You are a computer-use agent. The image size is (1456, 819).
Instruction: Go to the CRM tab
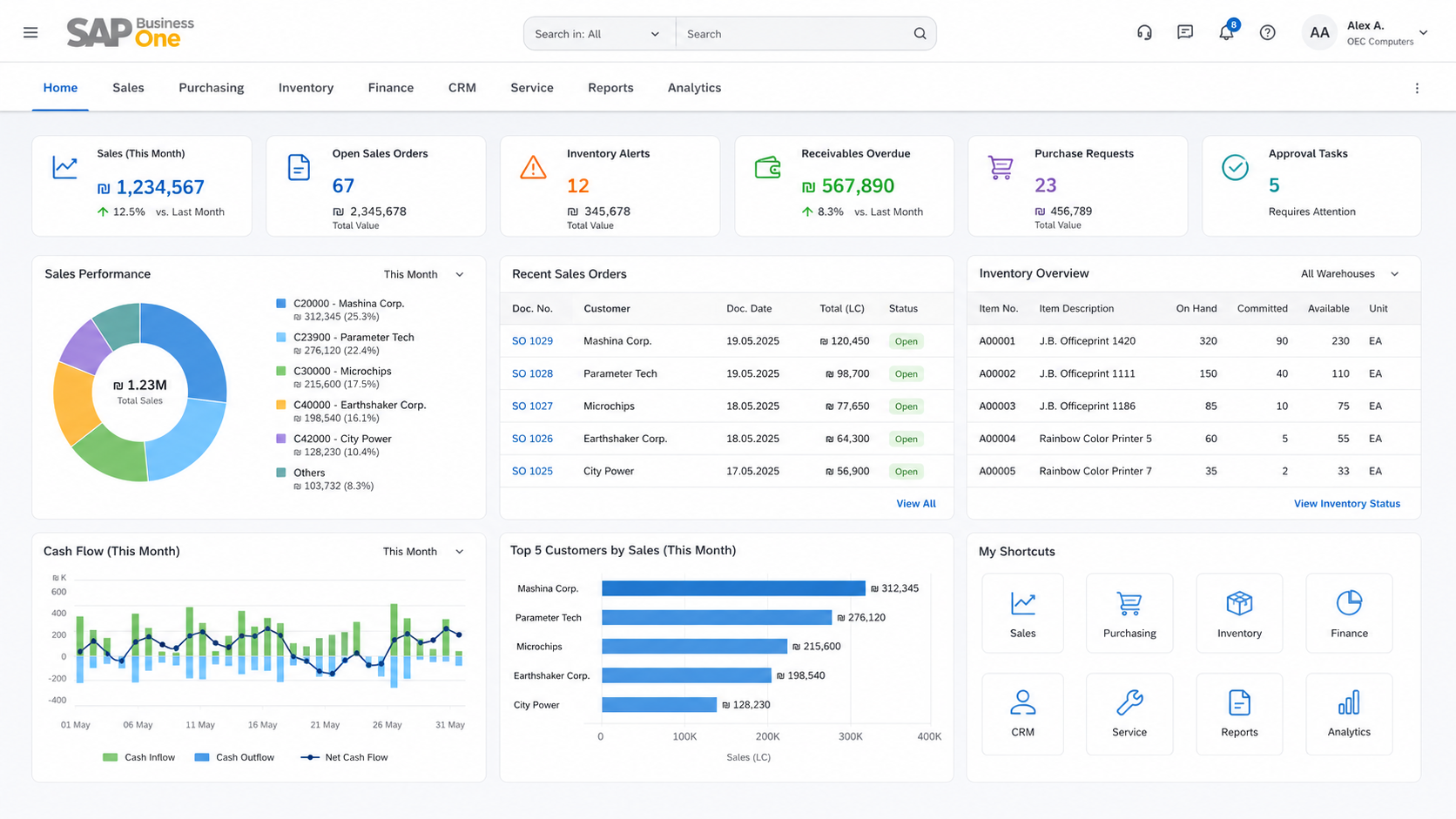point(462,88)
